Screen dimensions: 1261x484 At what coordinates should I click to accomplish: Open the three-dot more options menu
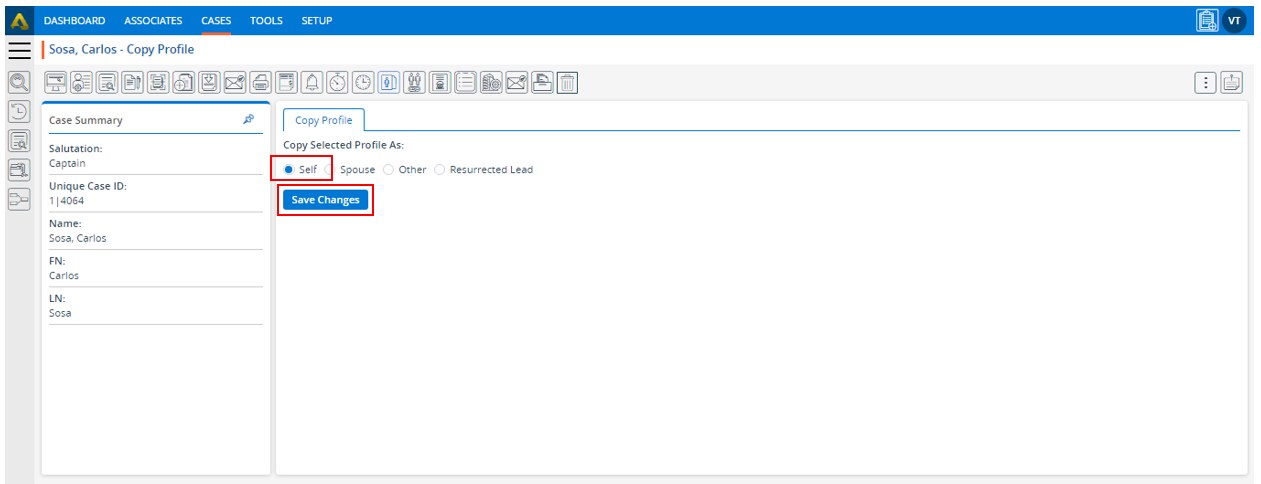(1206, 84)
